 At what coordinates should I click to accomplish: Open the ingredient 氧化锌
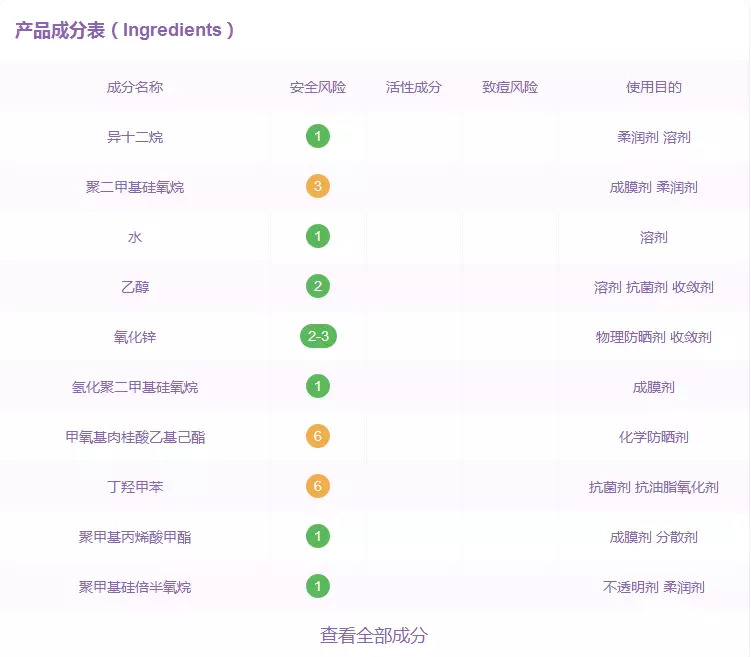click(135, 337)
